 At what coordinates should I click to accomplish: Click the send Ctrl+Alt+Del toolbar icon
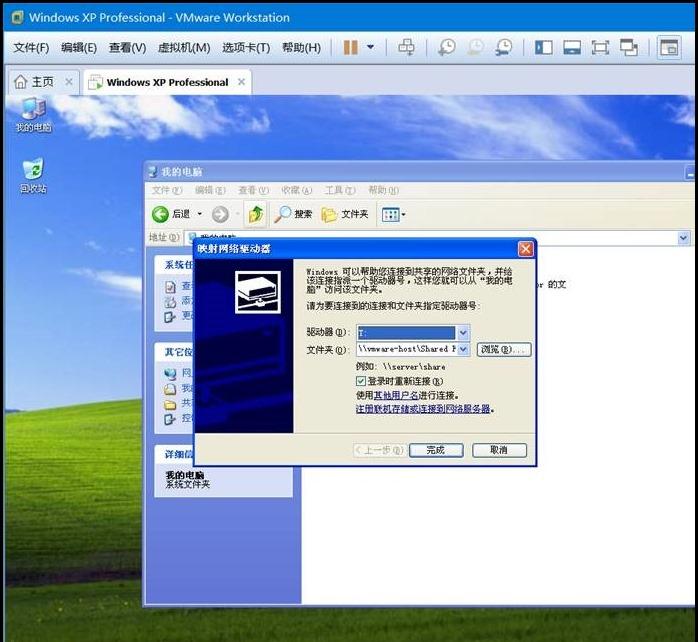pyautogui.click(x=406, y=47)
